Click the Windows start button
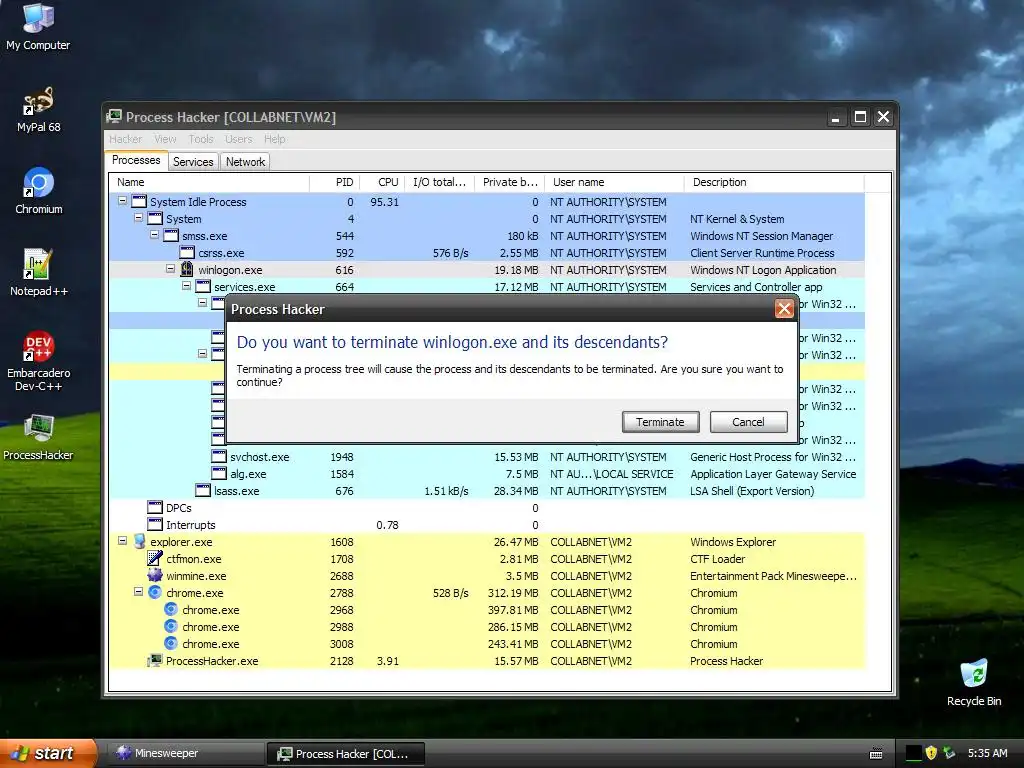 point(48,753)
